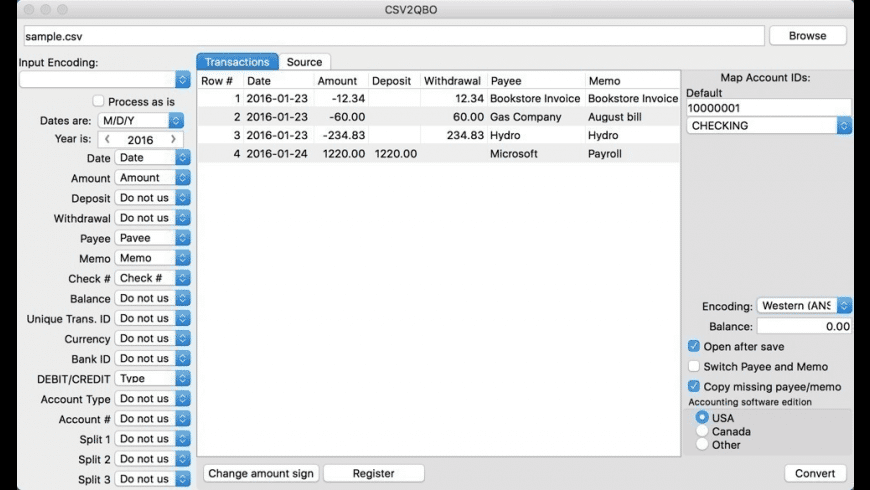Open the Check # mapping dropdown

153,278
